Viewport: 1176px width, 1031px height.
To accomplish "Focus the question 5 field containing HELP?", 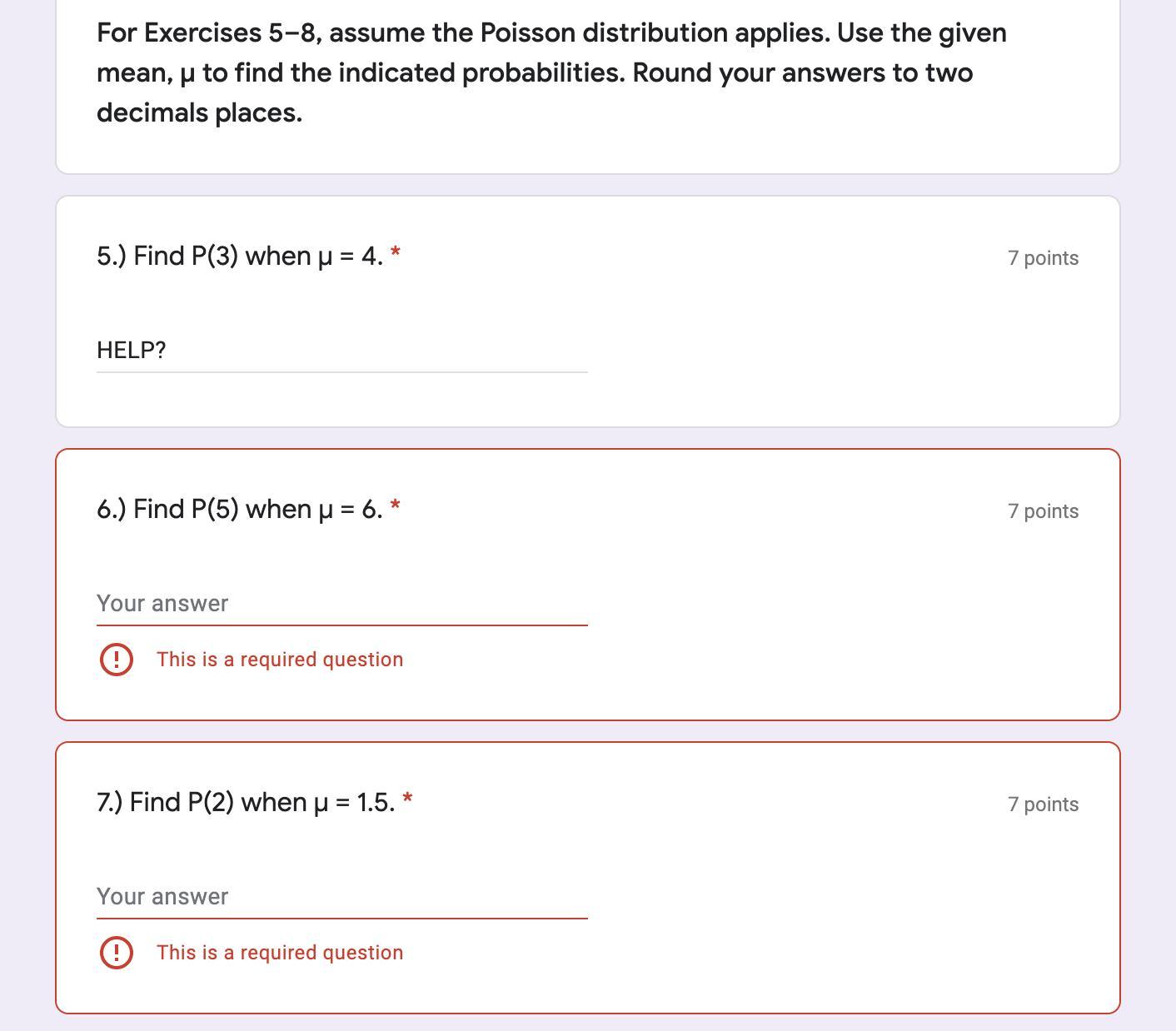I will (341, 351).
